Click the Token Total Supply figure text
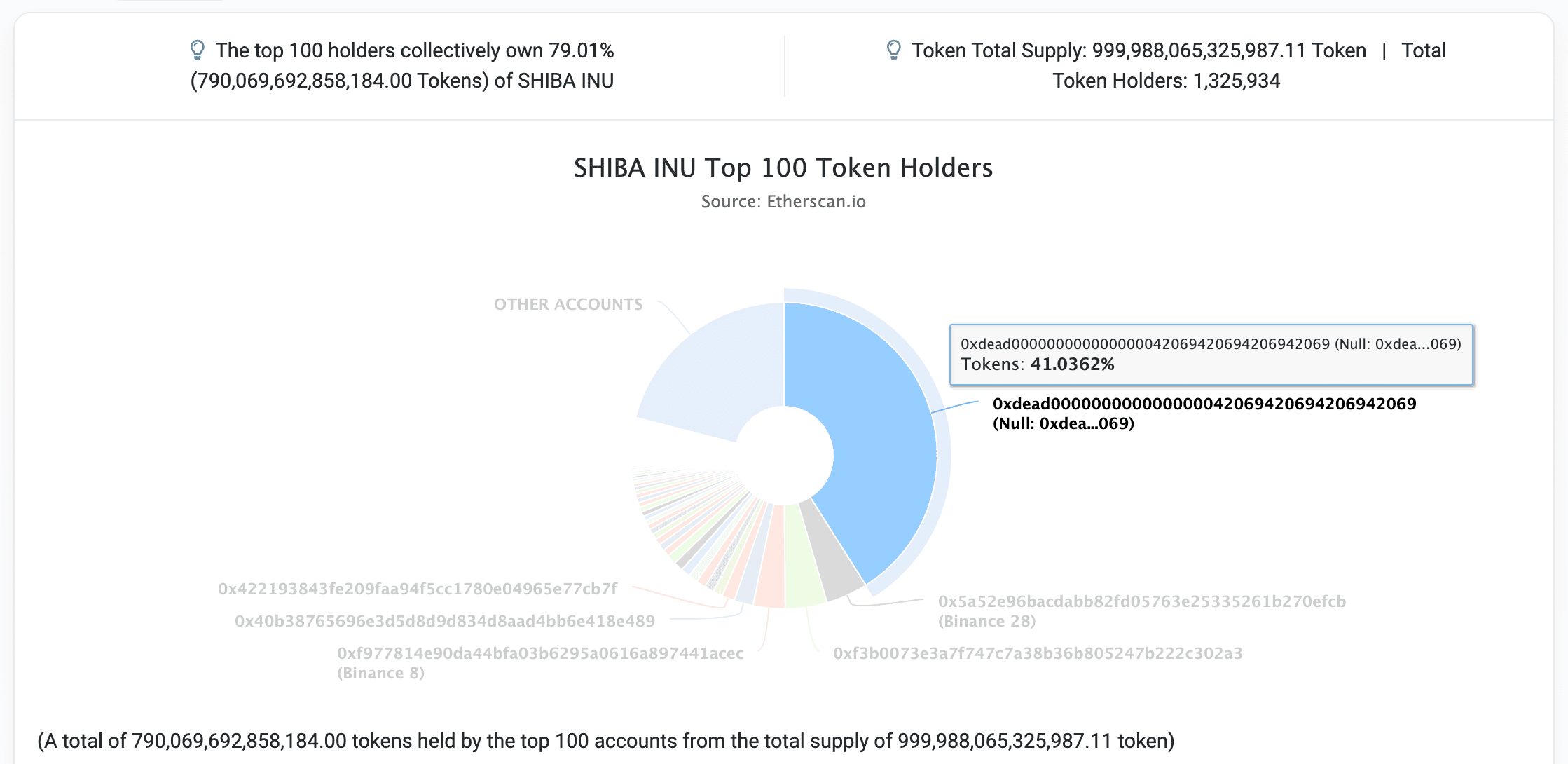The width and height of the screenshot is (1568, 764). point(1139,50)
